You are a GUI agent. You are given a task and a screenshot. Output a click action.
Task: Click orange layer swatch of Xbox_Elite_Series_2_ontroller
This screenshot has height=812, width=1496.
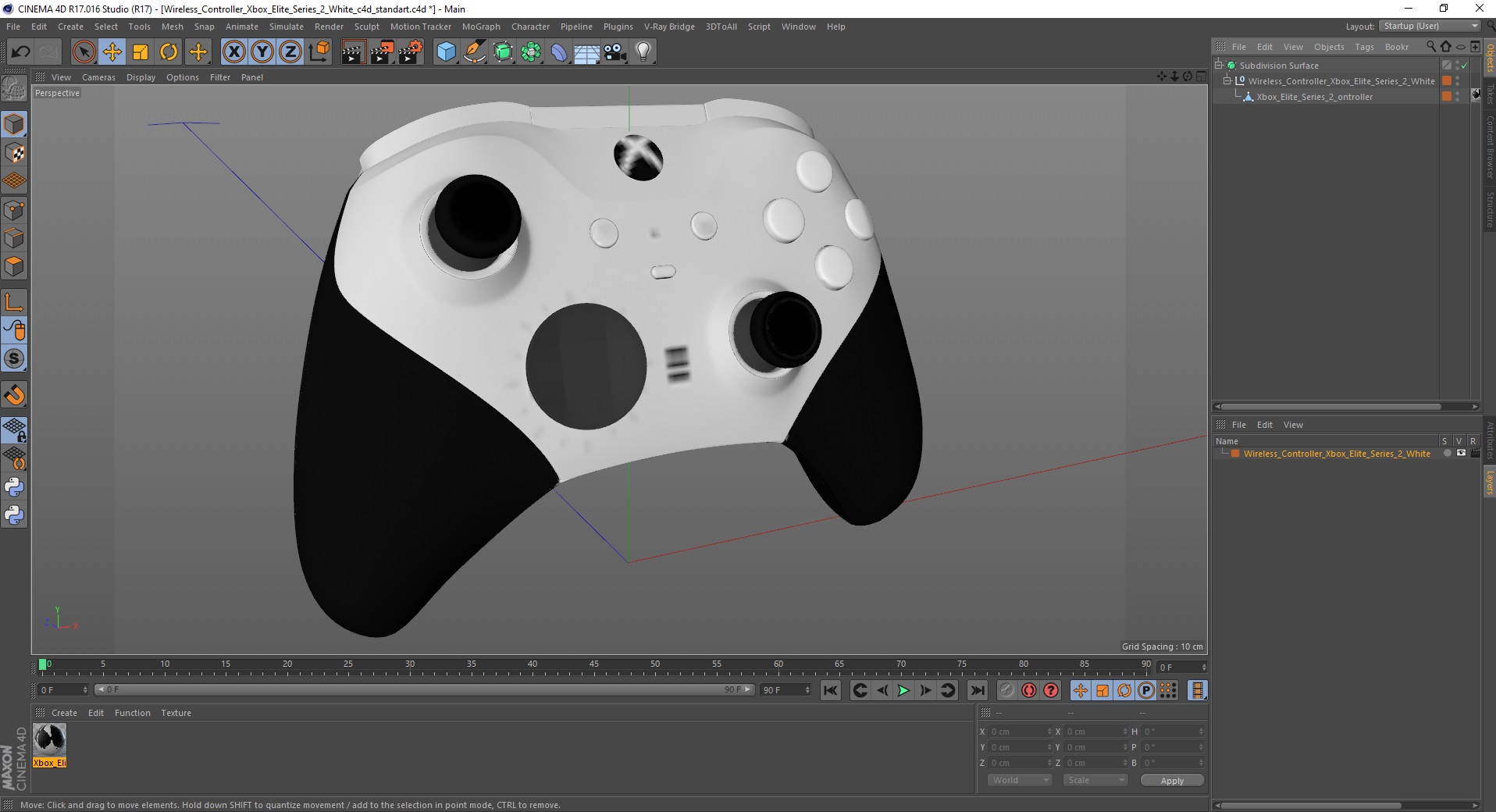[1447, 97]
